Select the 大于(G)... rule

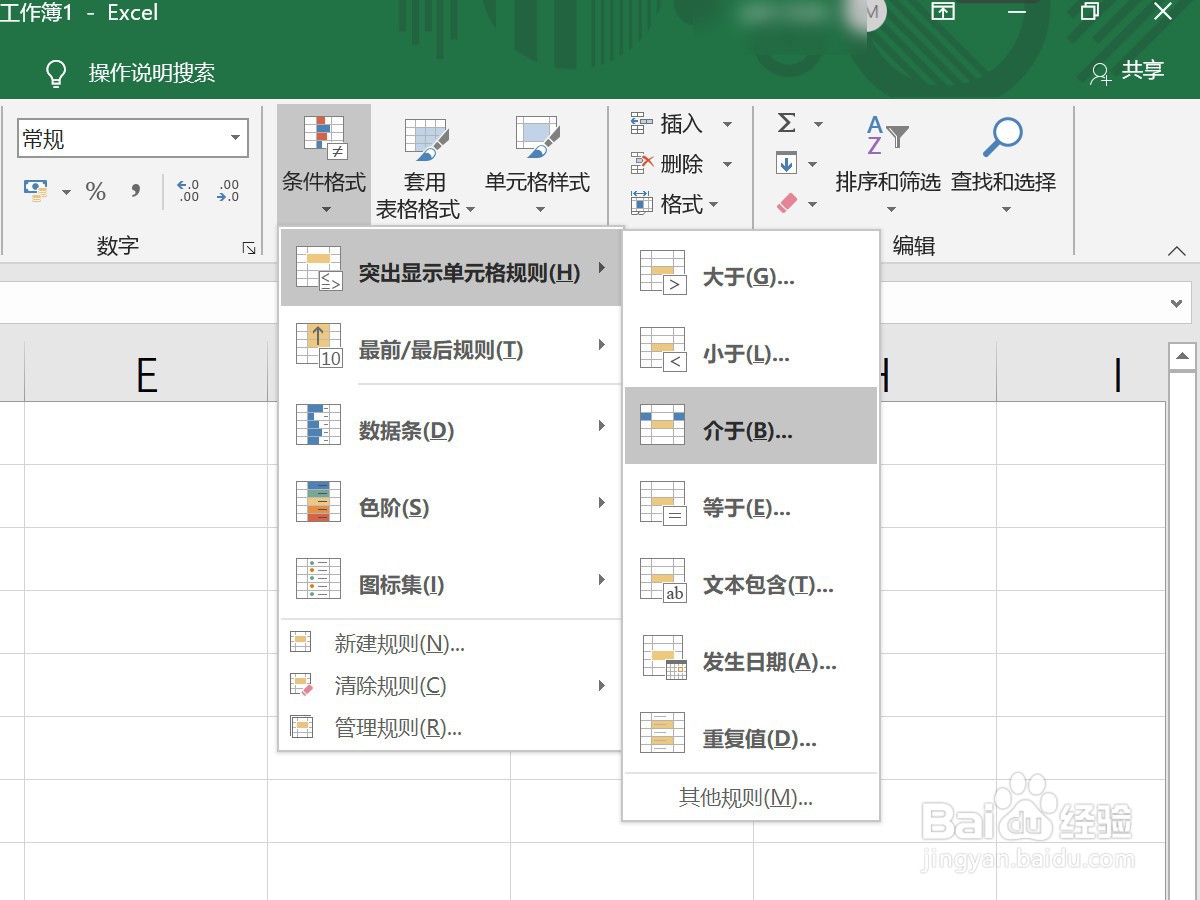coord(751,272)
